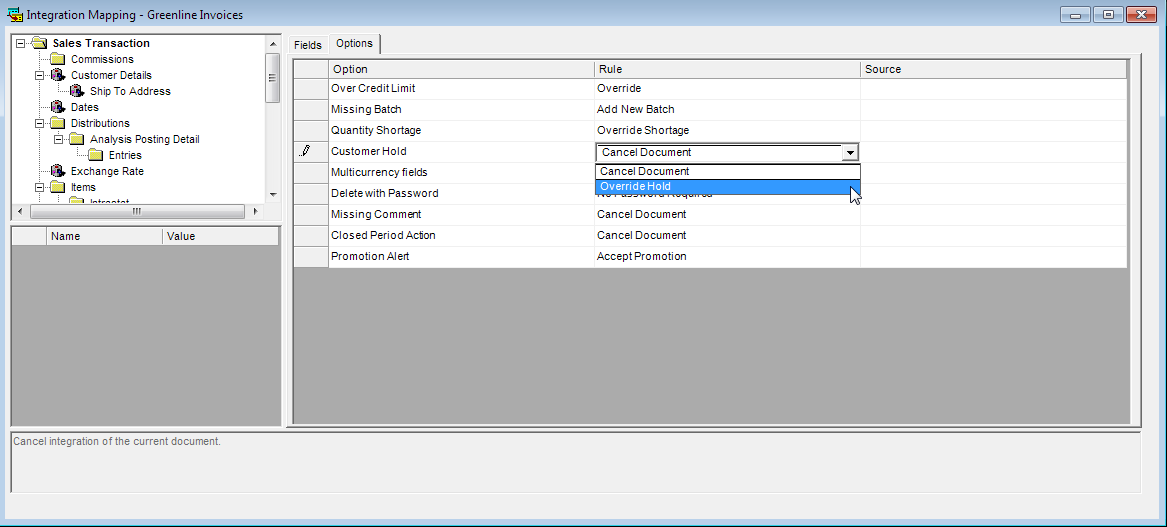The height and width of the screenshot is (527, 1167).
Task: Click the Delete with Password option cell
Action: point(461,194)
